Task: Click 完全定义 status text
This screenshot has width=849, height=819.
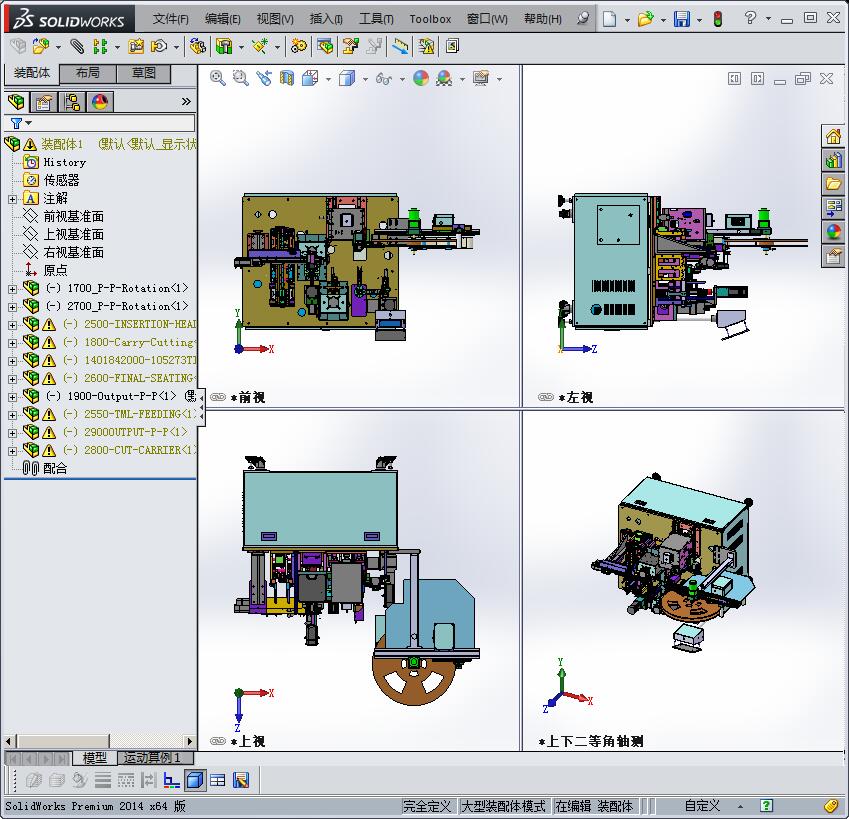Action: tap(427, 806)
